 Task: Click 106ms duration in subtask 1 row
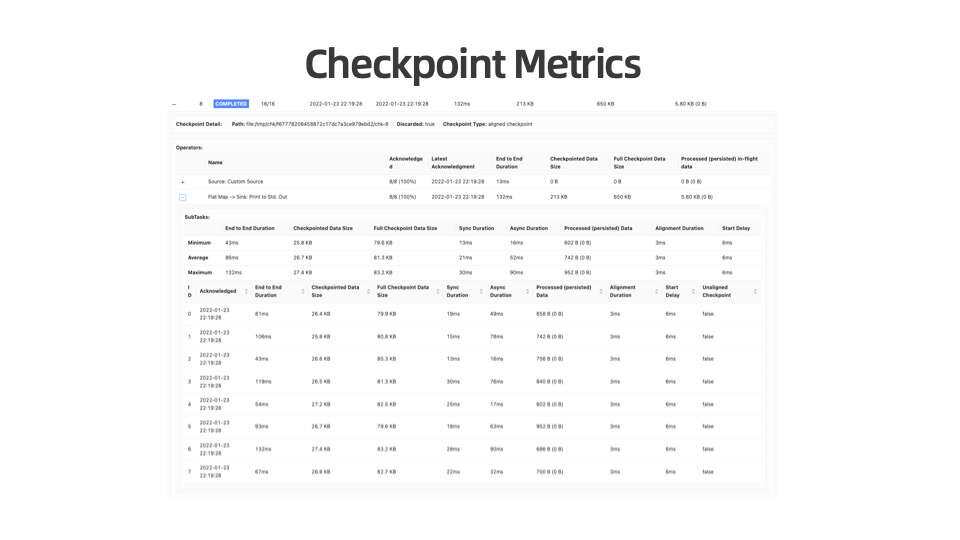263,337
